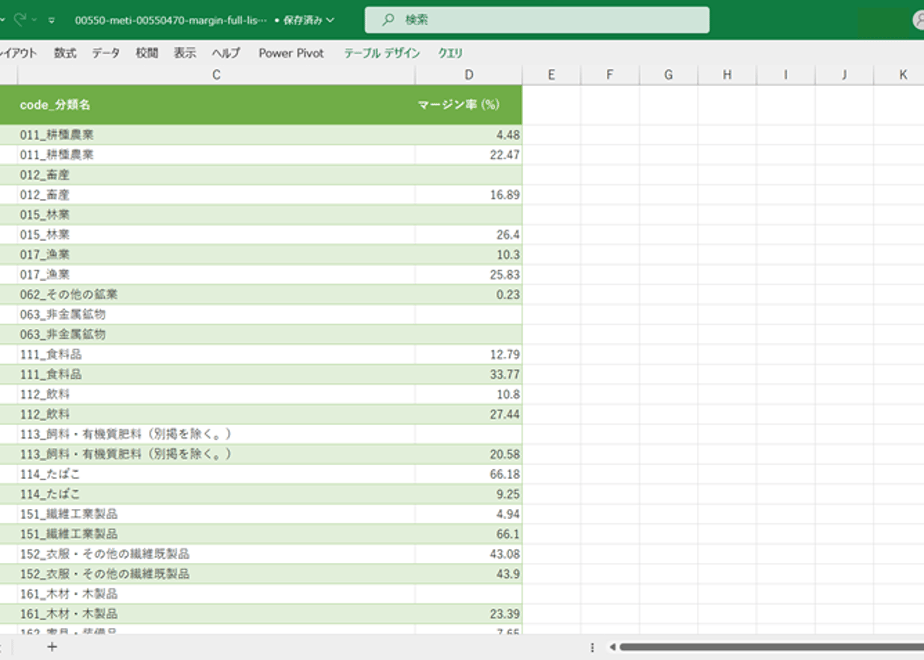924x660 pixels.
Task: Click the horizontal scrollbar left arrow
Action: click(612, 647)
